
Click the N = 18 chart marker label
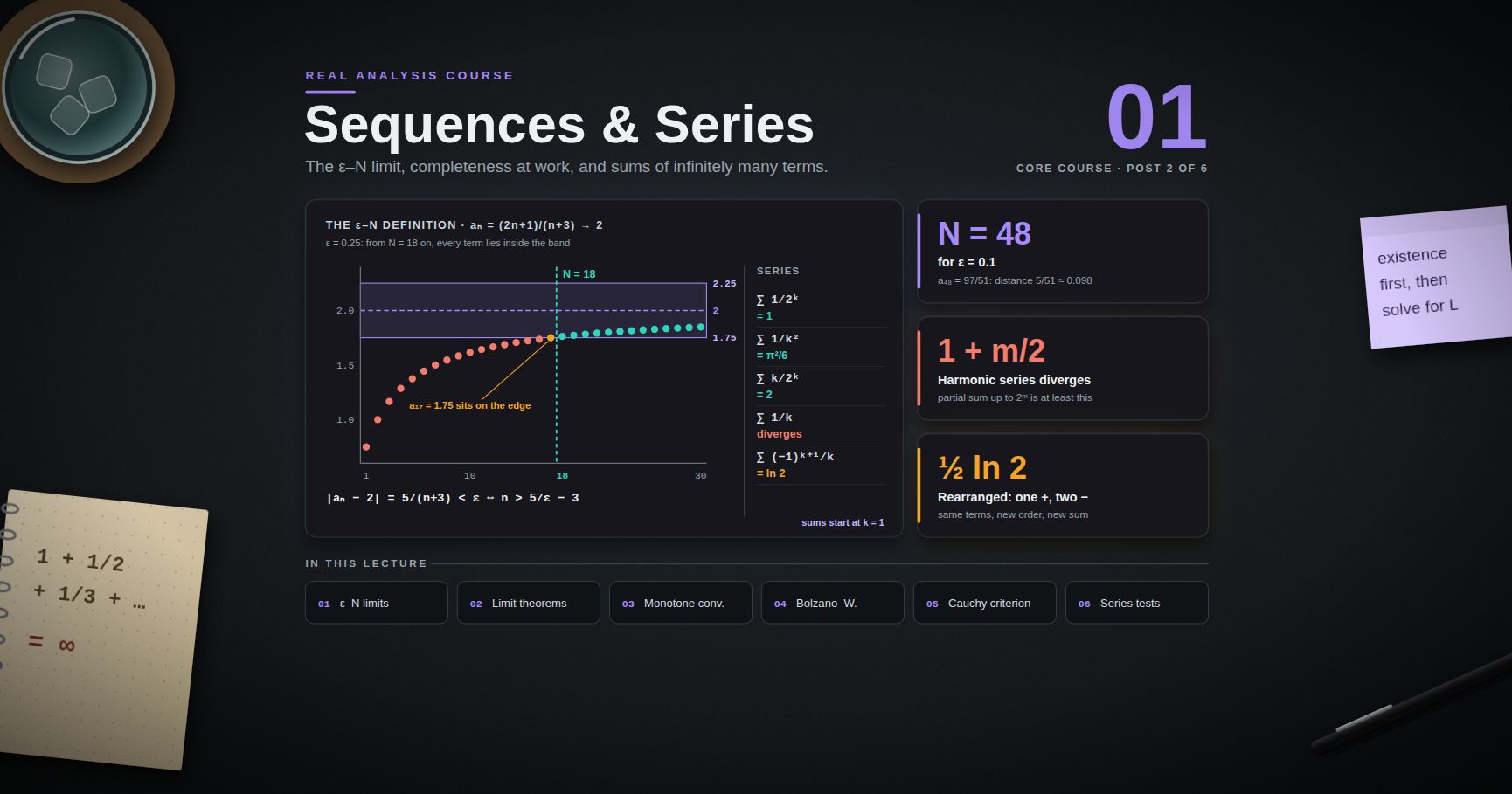pos(579,274)
